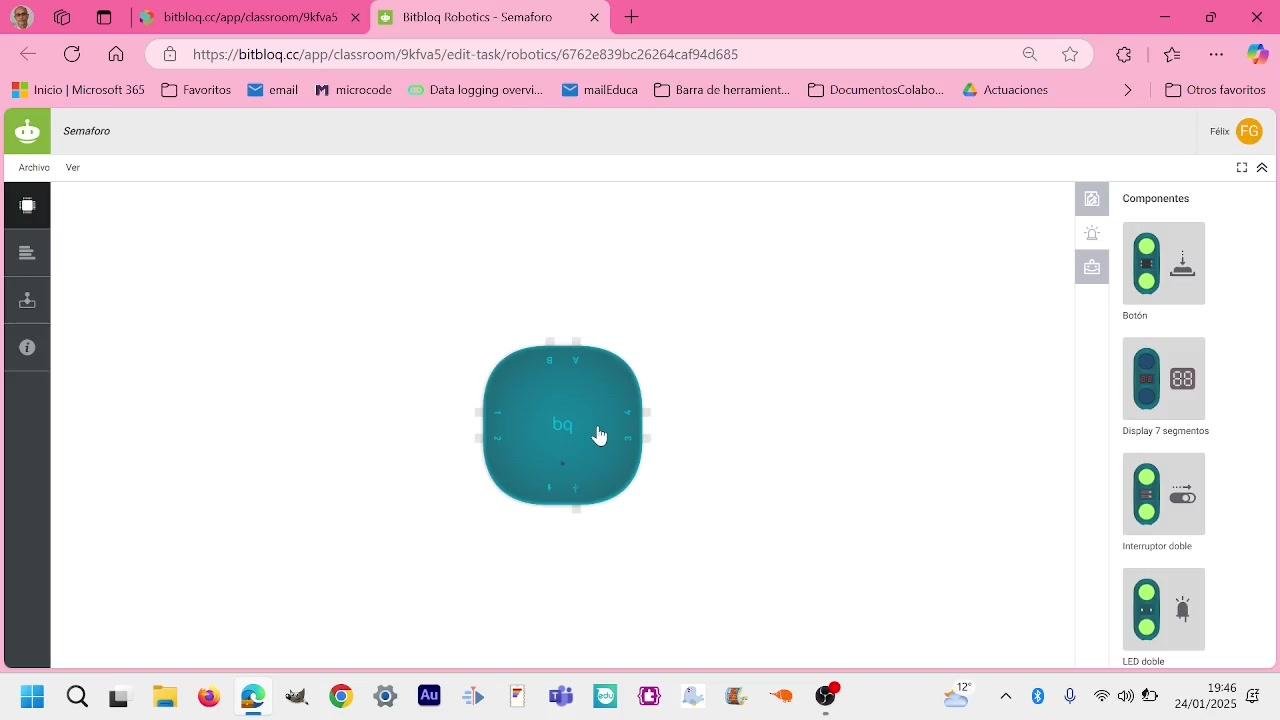Viewport: 1280px width, 720px height.
Task: Open the browser profile picture menu
Action: [x=21, y=17]
